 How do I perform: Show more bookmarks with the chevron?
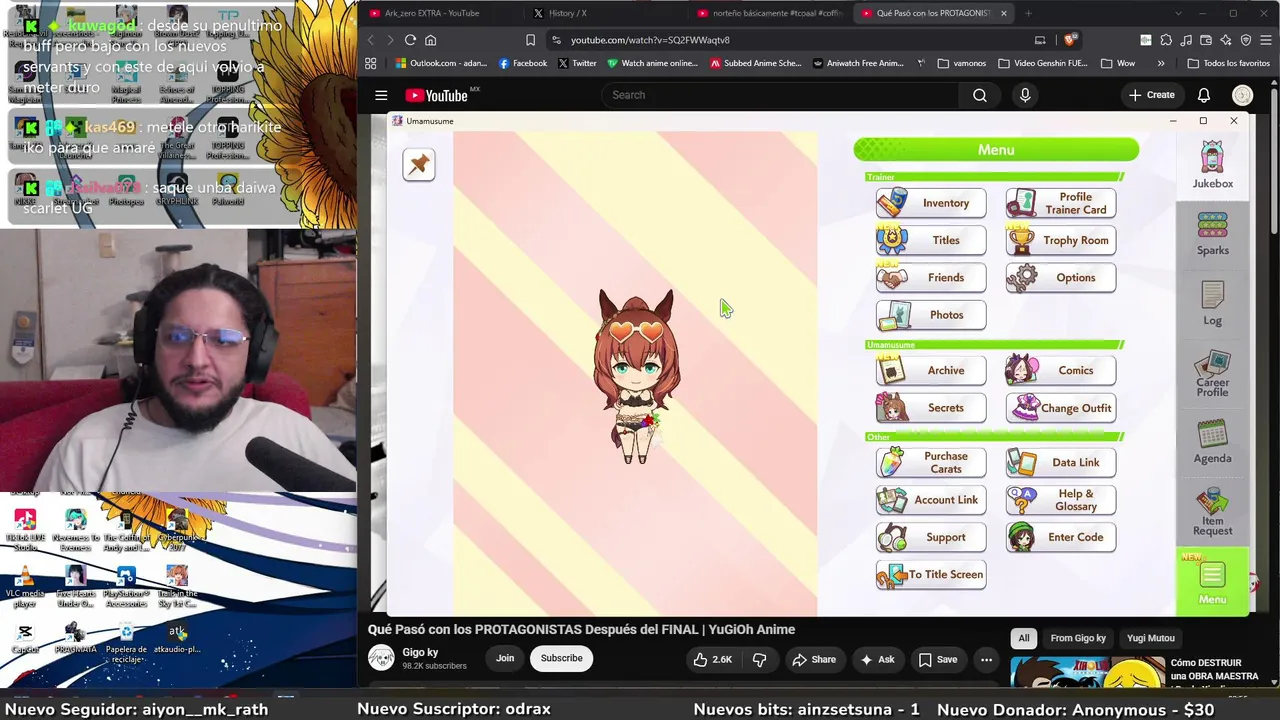tap(1161, 63)
